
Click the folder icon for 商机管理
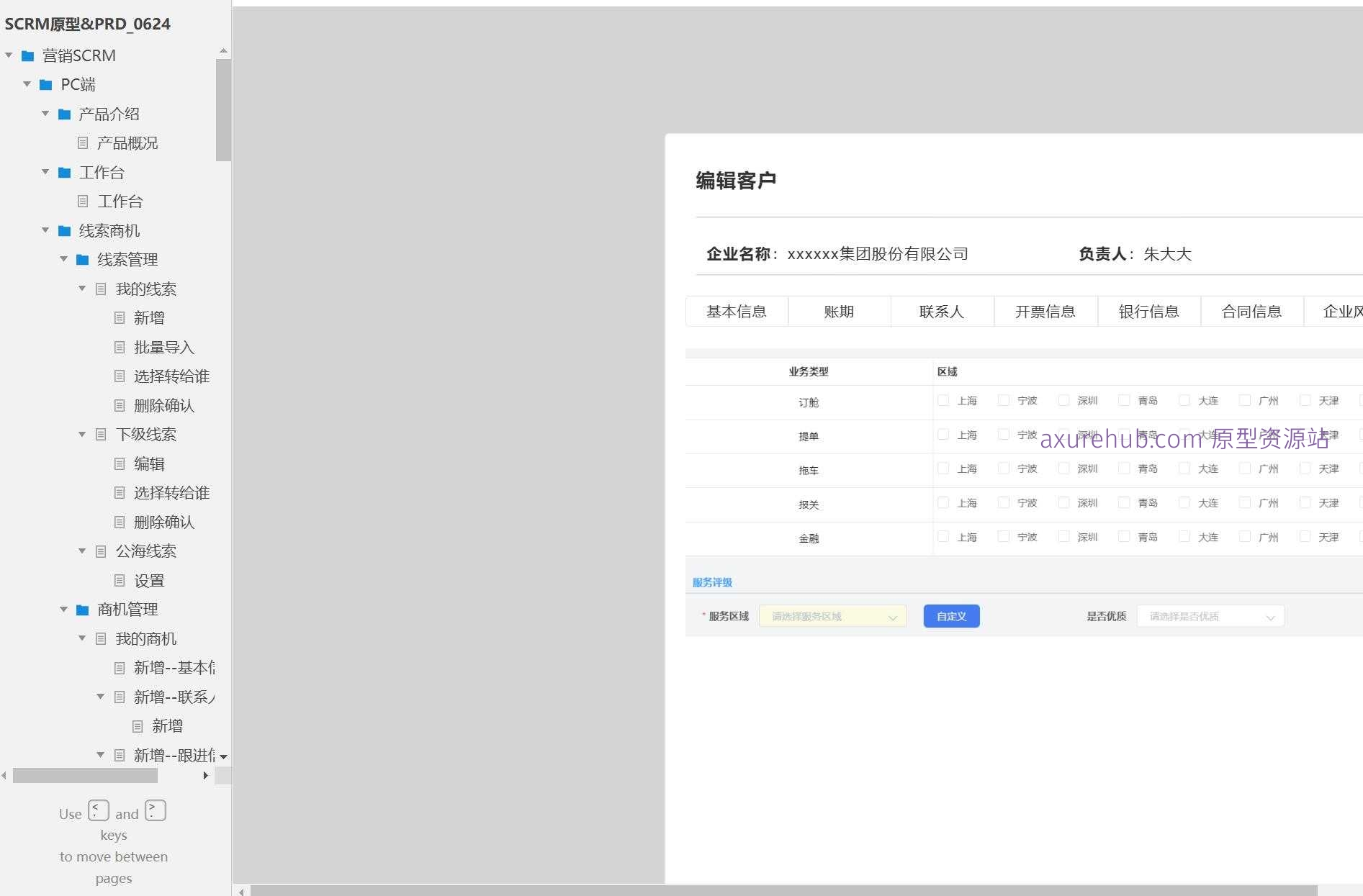tap(81, 610)
